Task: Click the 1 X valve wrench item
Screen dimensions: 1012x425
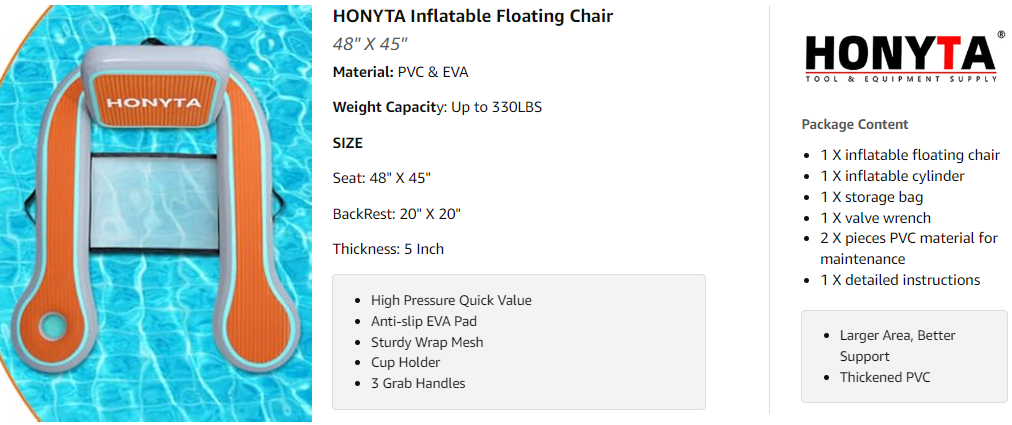Action: [x=875, y=218]
